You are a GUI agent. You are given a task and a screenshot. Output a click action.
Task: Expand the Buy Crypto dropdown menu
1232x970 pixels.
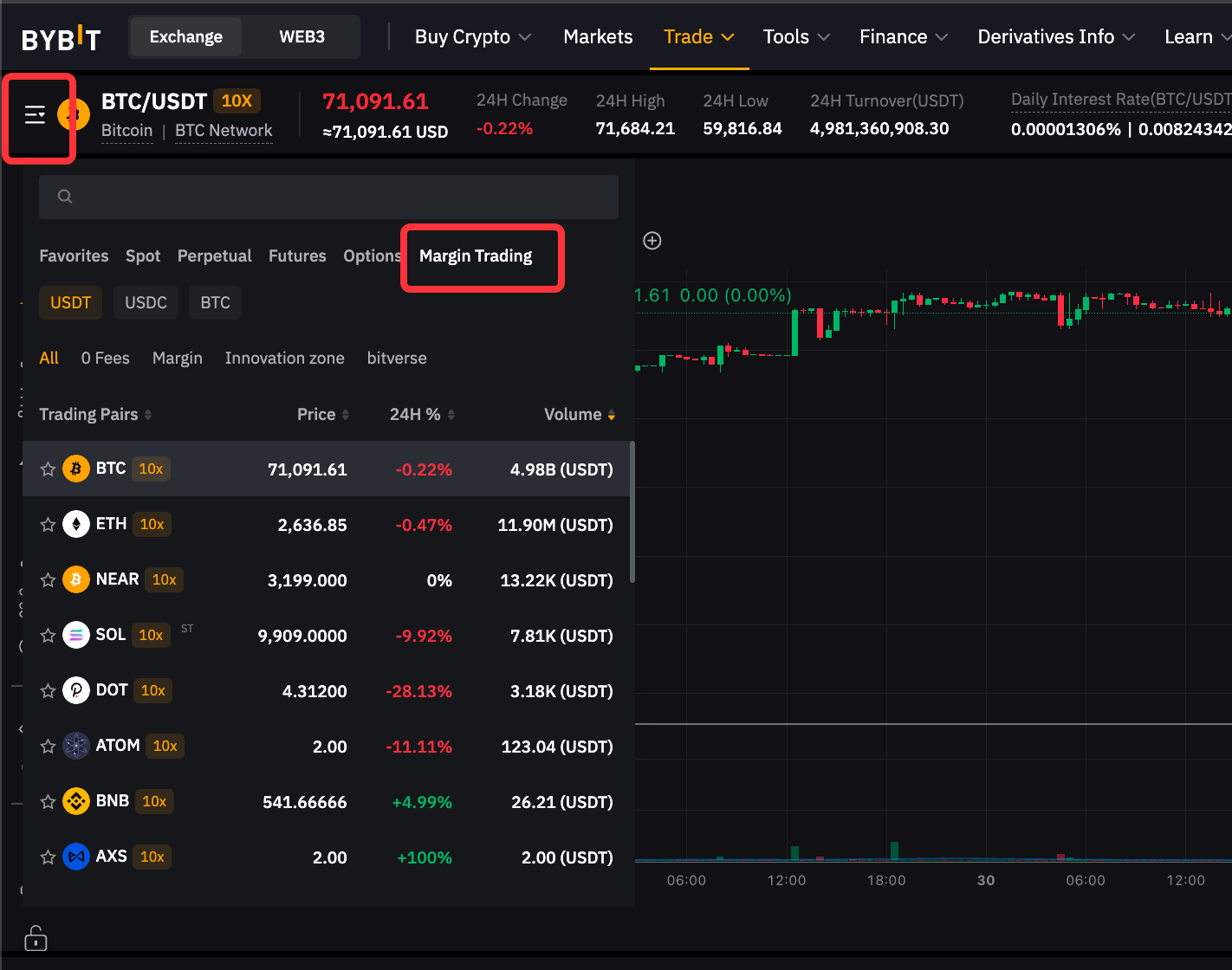click(x=472, y=37)
